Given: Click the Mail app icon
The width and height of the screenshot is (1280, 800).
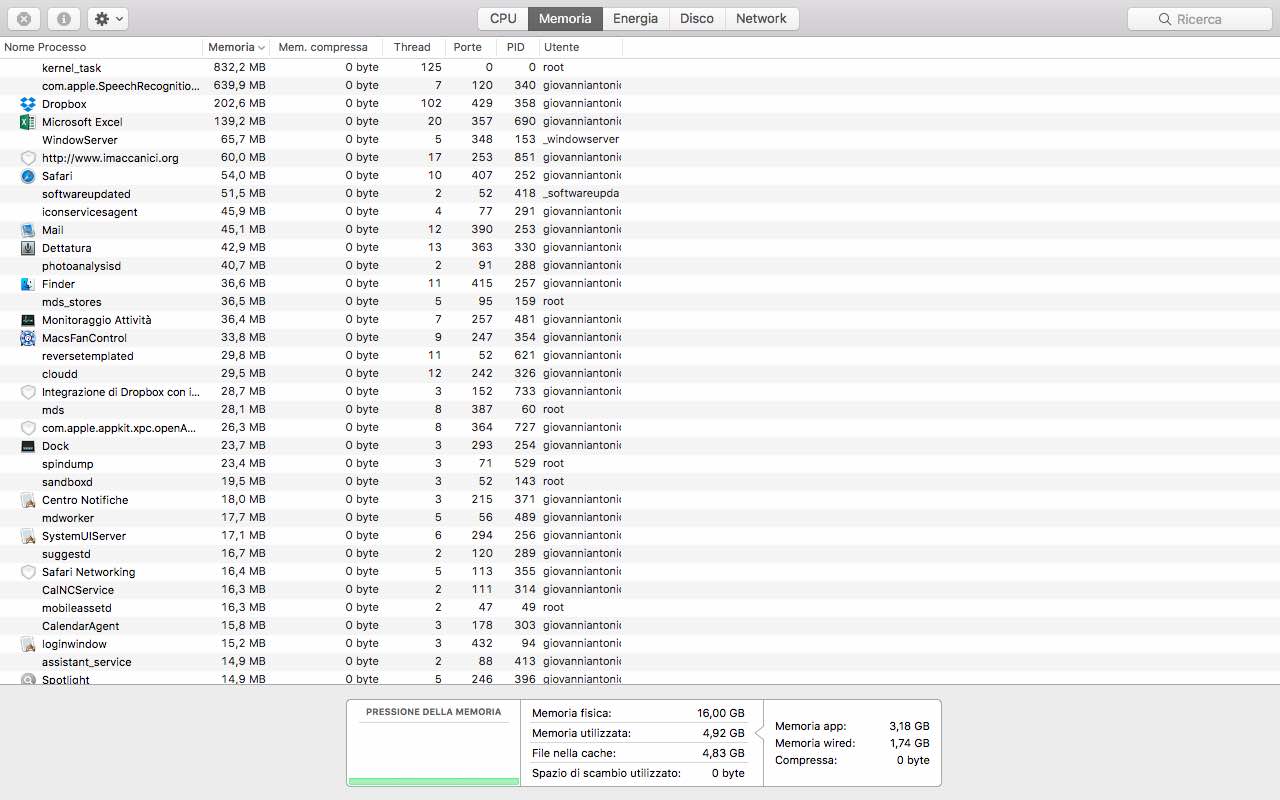Looking at the screenshot, I should click(28, 230).
